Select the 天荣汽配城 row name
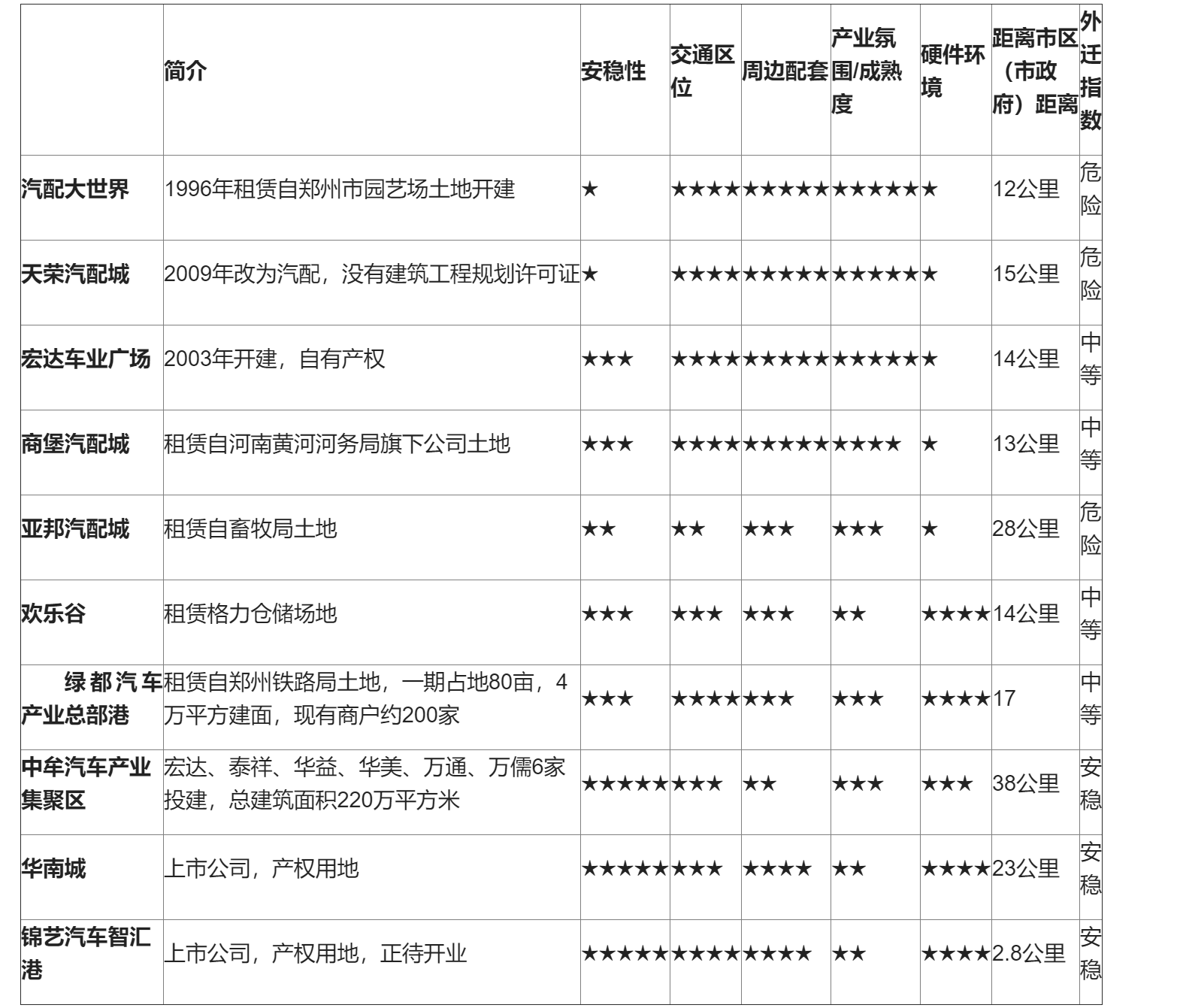This screenshot has width=1177, height=1008. pyautogui.click(x=75, y=274)
